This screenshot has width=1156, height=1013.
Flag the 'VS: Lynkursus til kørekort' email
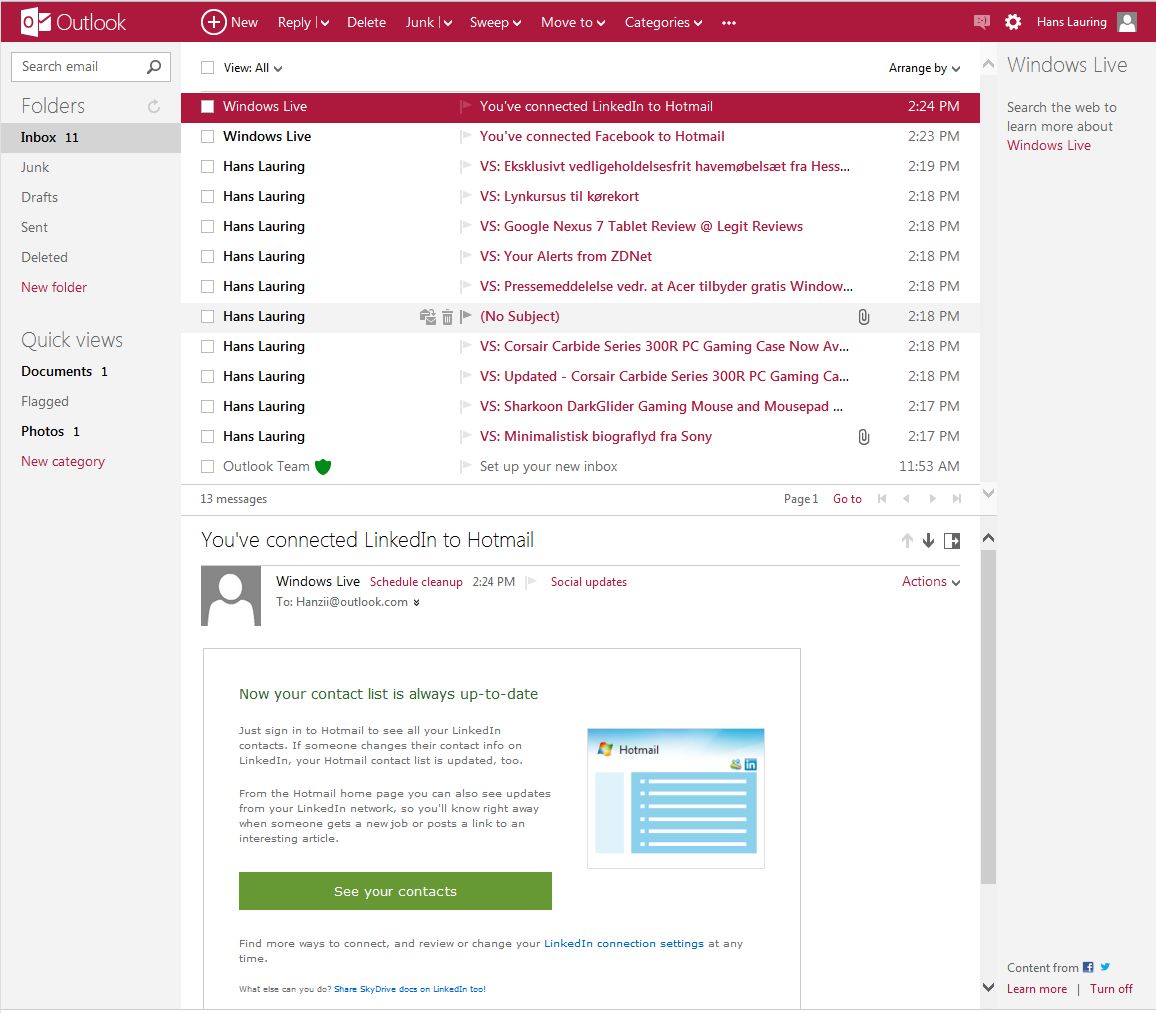pos(465,197)
